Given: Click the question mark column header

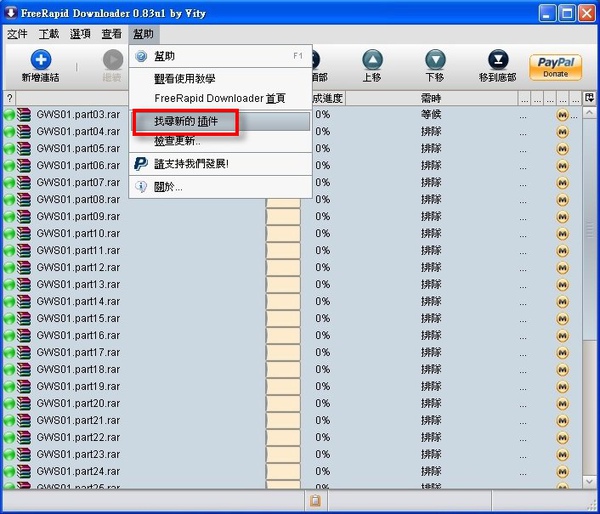Looking at the screenshot, I should point(10,98).
